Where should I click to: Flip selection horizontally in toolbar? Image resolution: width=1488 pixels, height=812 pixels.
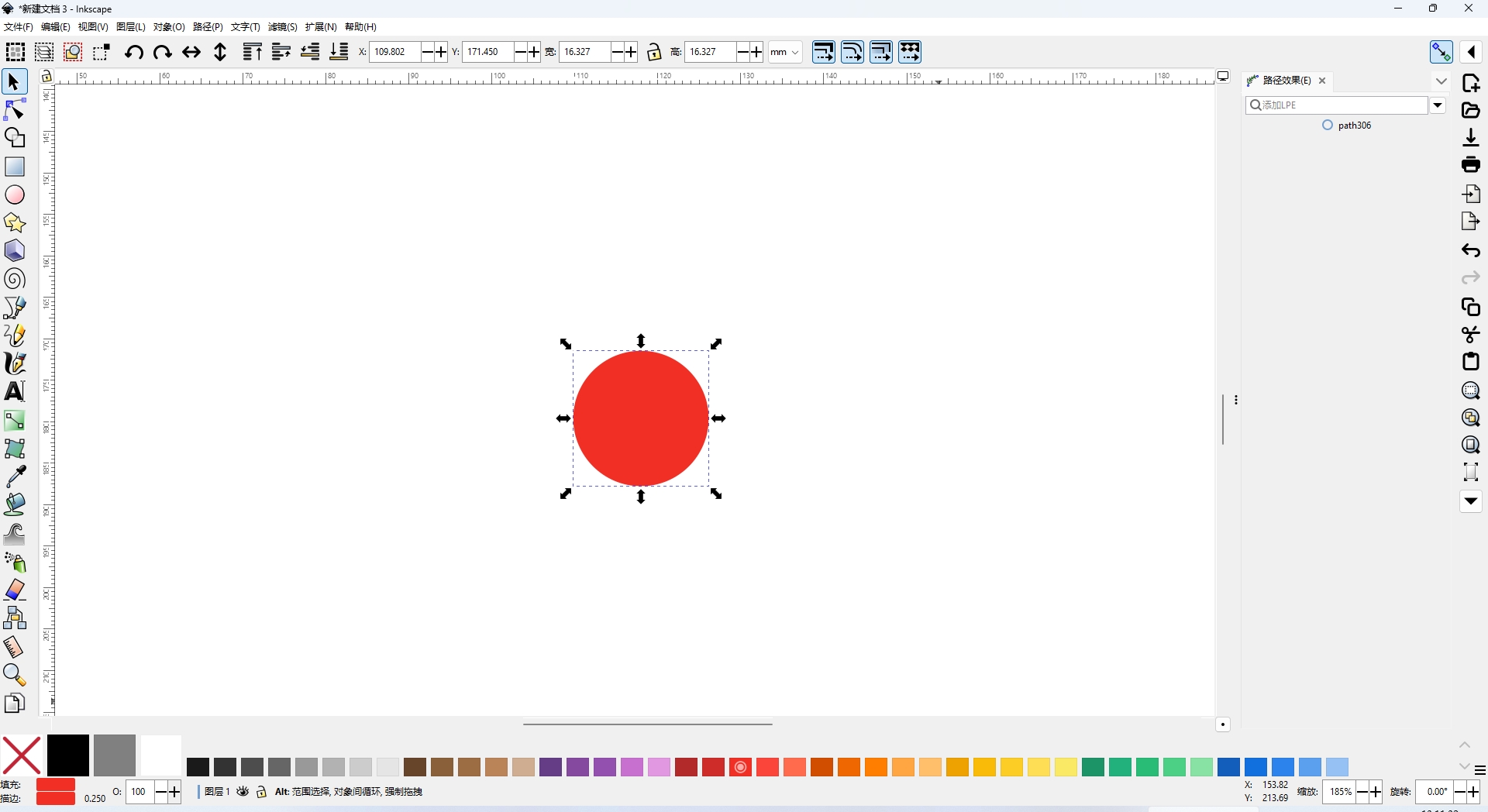(x=191, y=52)
